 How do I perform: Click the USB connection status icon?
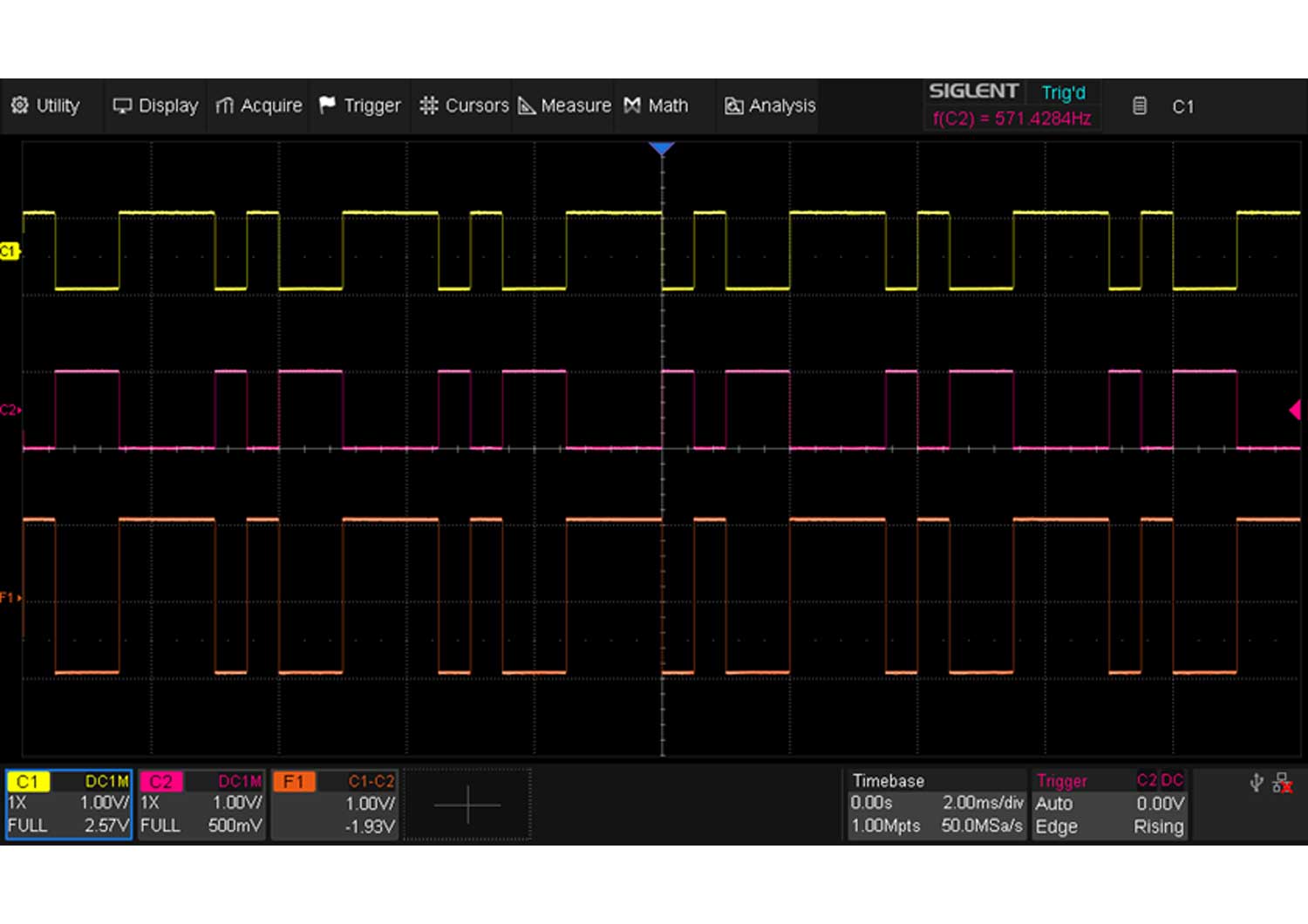click(x=1256, y=782)
